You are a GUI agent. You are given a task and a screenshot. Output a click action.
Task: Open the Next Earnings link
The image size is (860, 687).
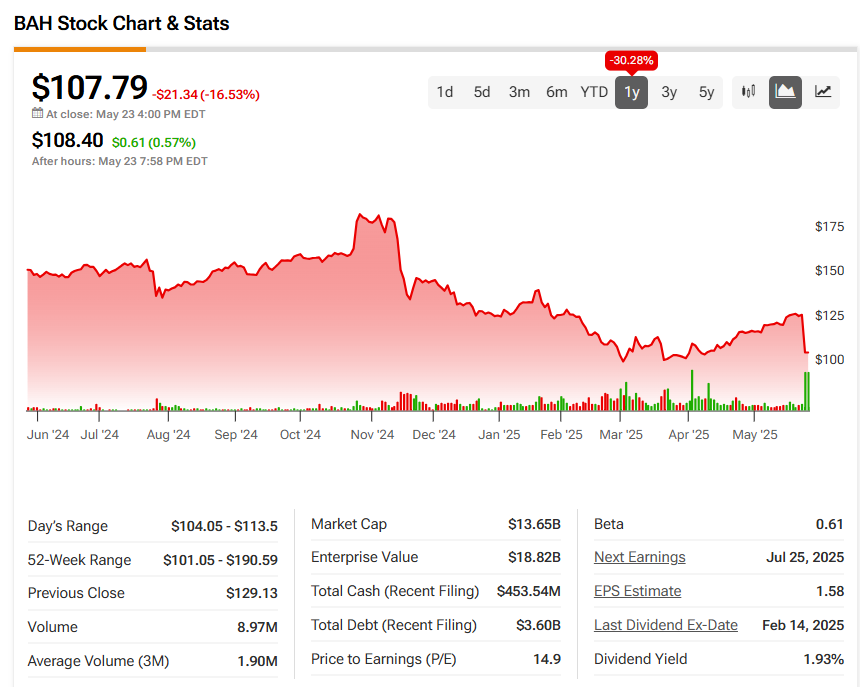[x=640, y=557]
